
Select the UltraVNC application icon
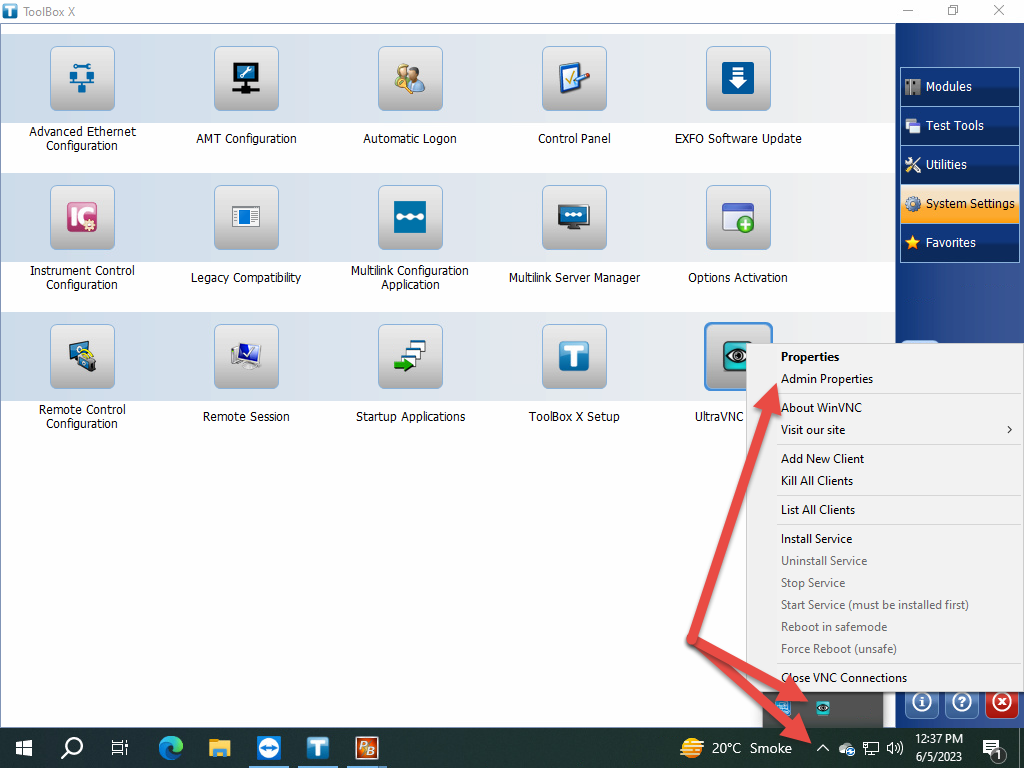tap(726, 357)
